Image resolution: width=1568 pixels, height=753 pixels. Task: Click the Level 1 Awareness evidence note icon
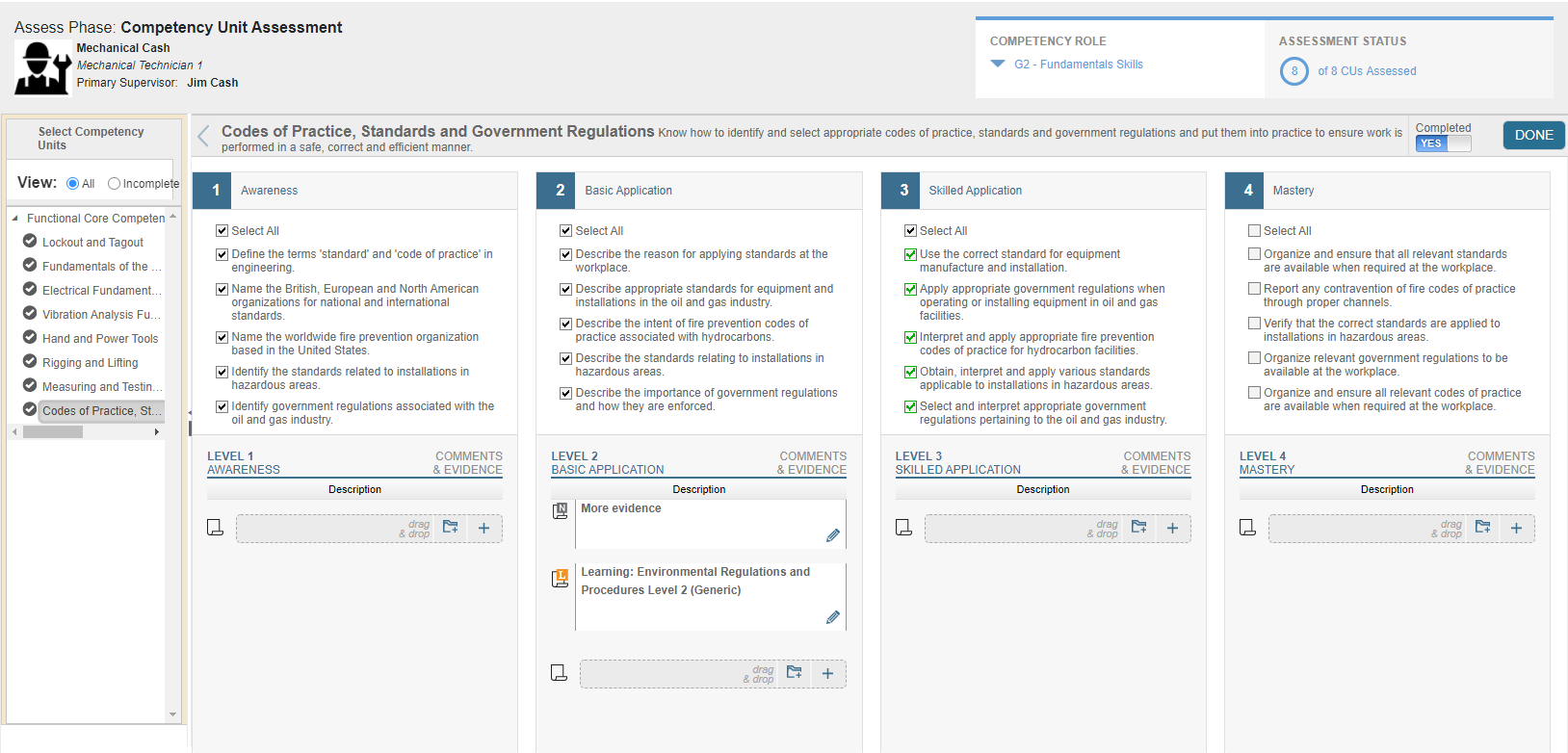pyautogui.click(x=216, y=528)
